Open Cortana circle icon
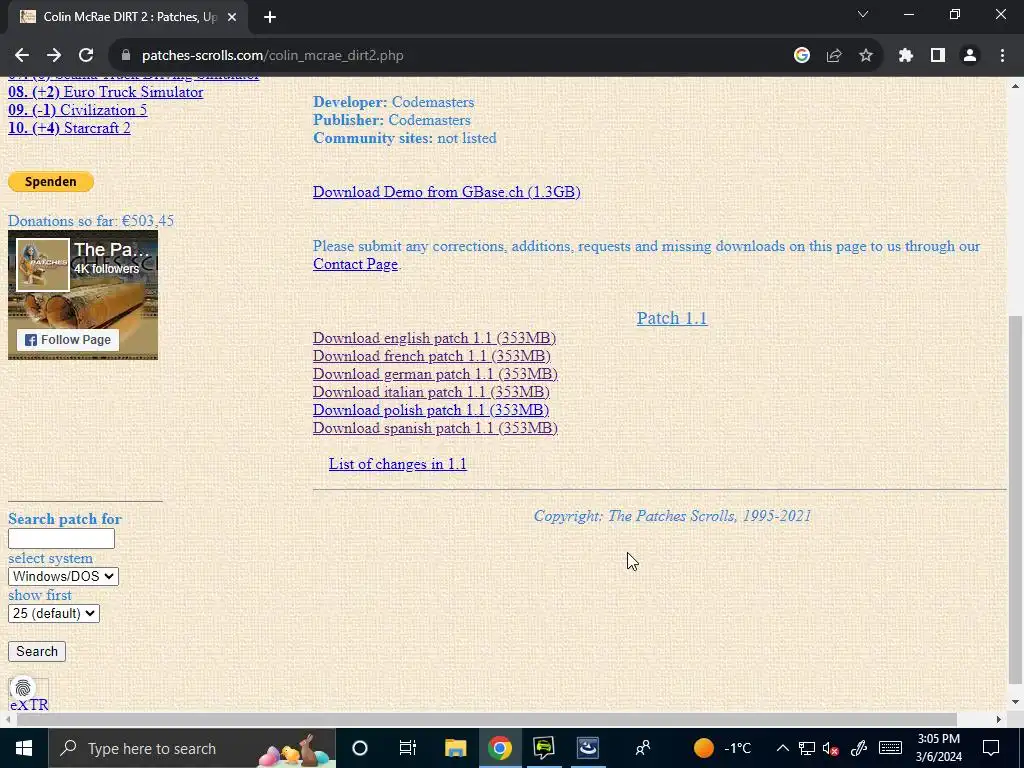This screenshot has height=768, width=1024. (360, 748)
